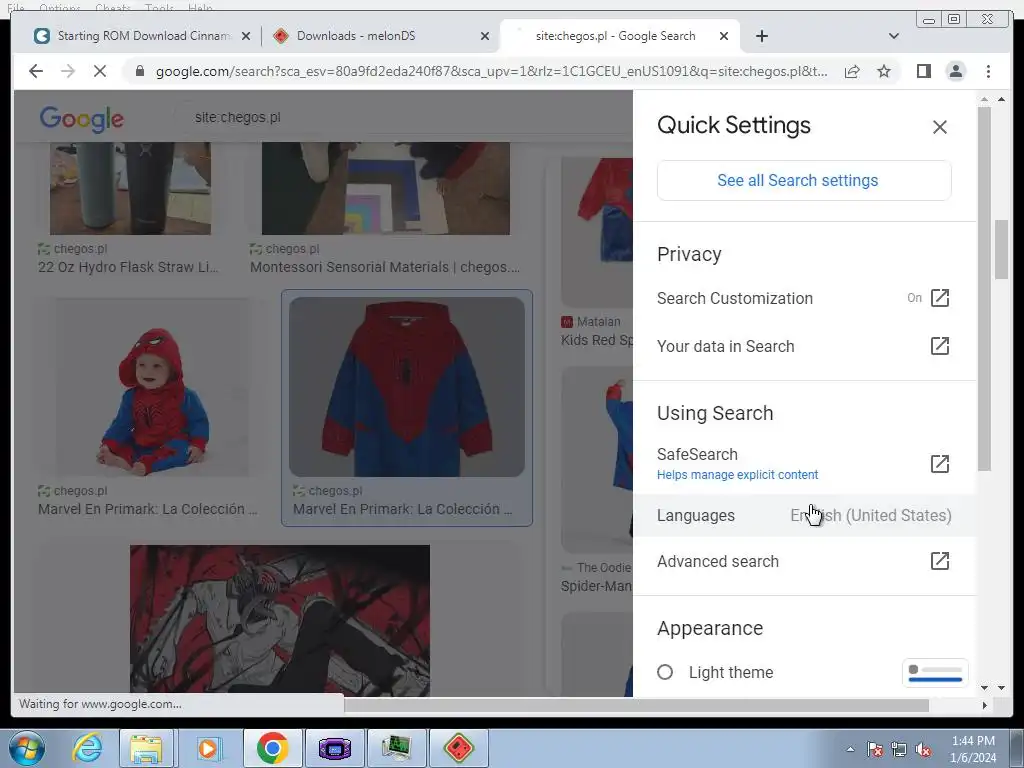
Task: Open See all Search settings
Action: (804, 180)
